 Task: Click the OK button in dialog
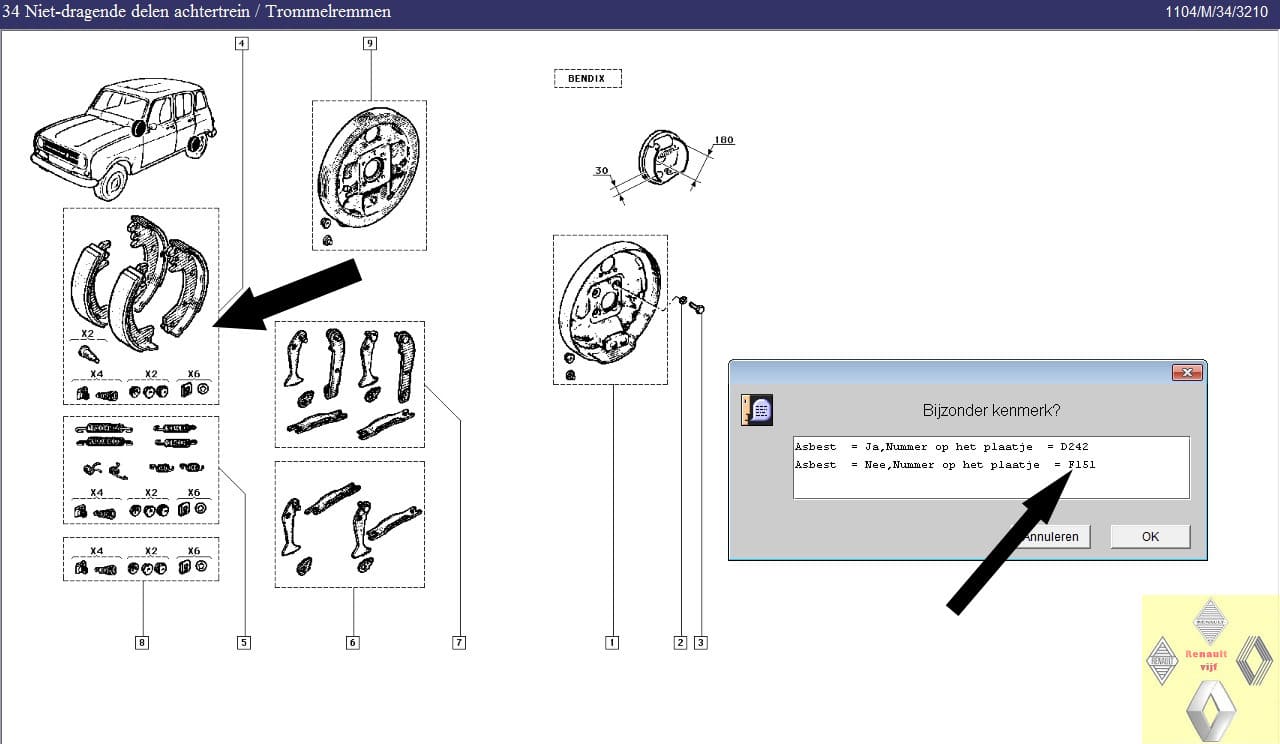[1150, 537]
